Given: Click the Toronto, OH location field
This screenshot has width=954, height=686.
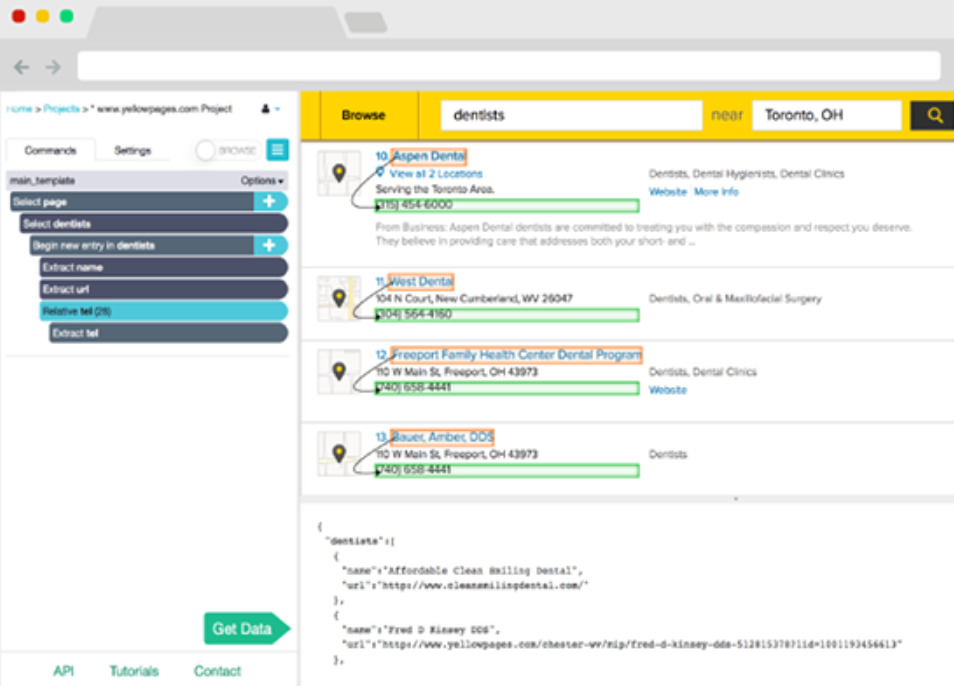Looking at the screenshot, I should pyautogui.click(x=827, y=115).
